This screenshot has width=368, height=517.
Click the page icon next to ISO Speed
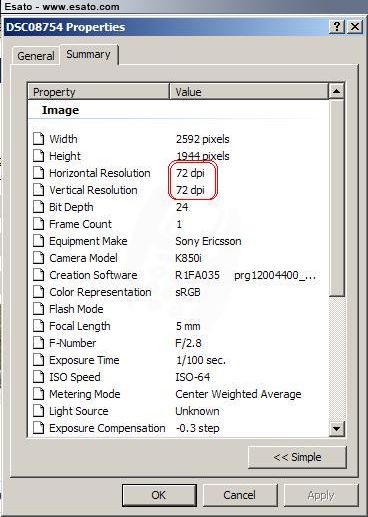(x=39, y=377)
